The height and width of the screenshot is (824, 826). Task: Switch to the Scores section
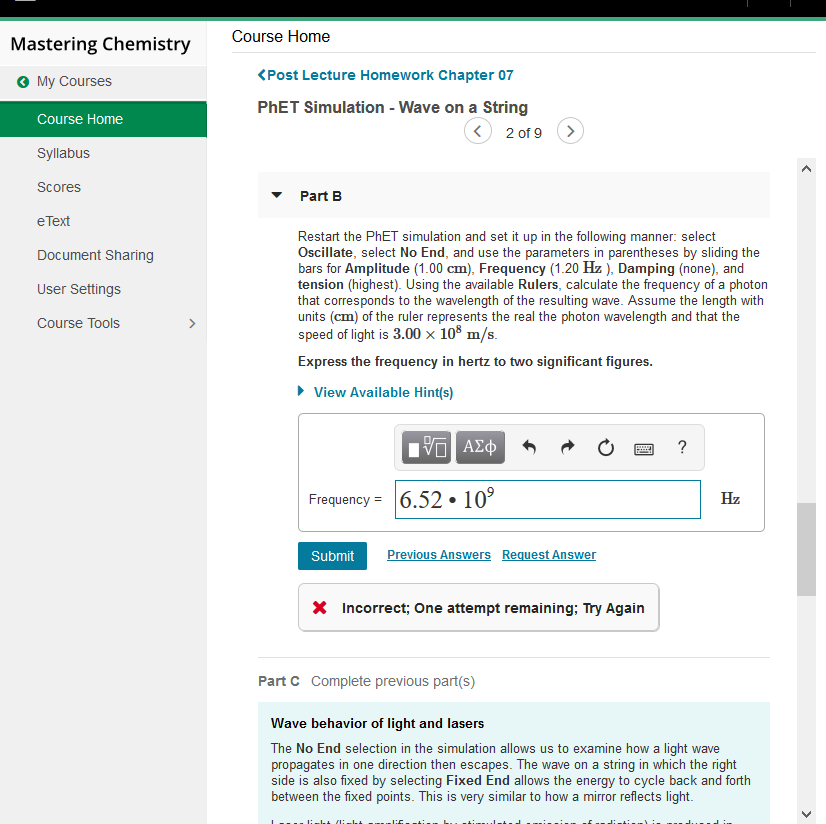pos(58,187)
